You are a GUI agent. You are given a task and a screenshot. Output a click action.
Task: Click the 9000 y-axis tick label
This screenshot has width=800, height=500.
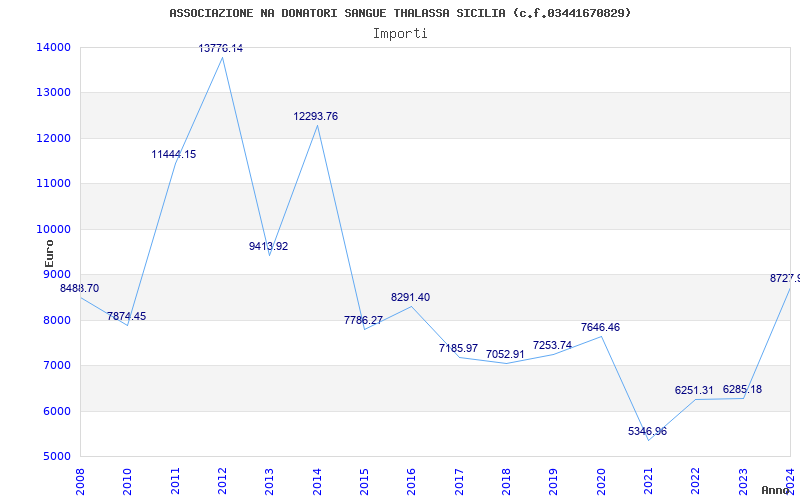coord(56,274)
